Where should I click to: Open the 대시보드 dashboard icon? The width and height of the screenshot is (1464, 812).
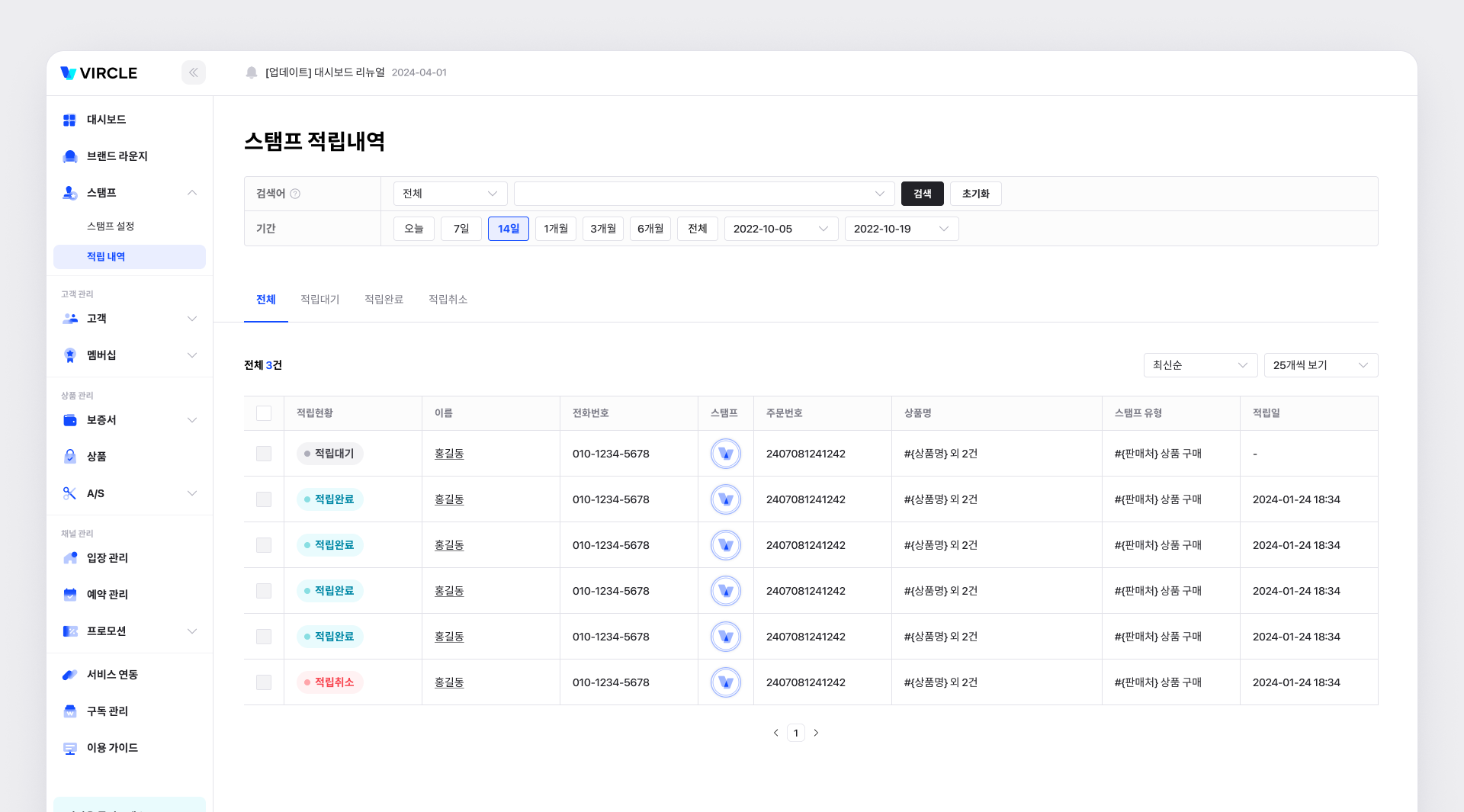(x=69, y=120)
